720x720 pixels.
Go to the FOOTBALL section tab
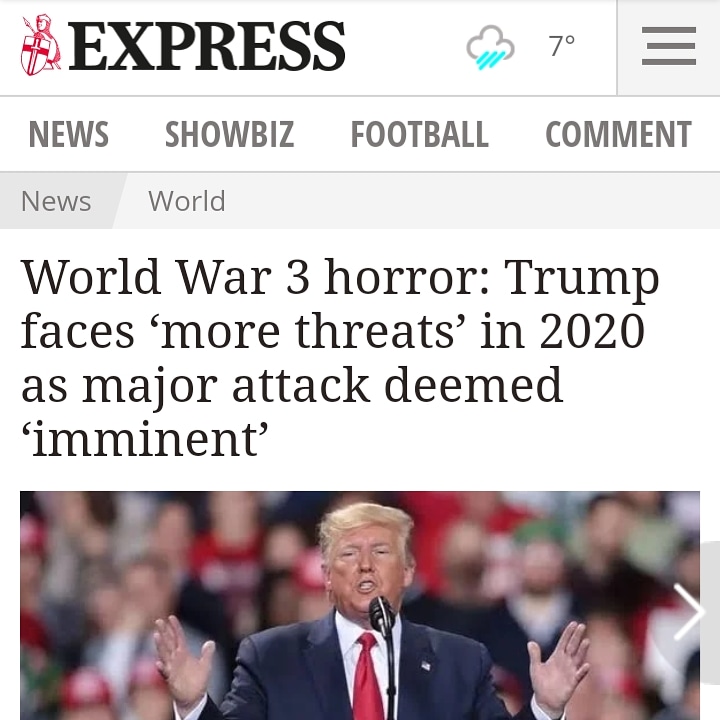coord(419,134)
